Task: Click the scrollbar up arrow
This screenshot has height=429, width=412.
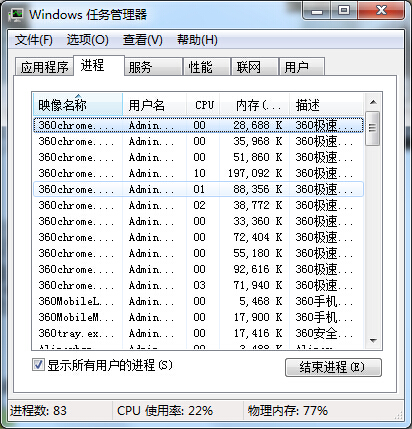Action: pos(373,102)
